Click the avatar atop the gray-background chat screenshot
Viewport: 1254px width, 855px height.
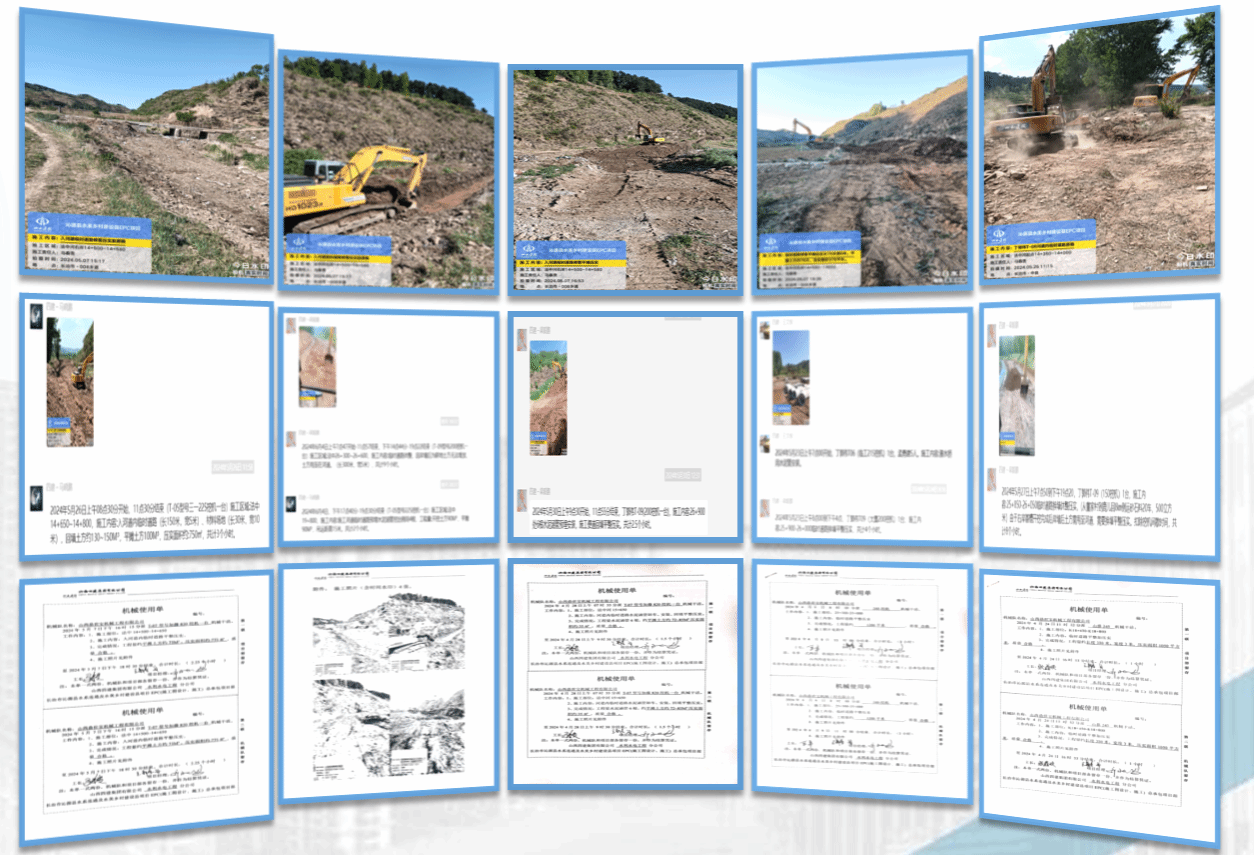(521, 340)
